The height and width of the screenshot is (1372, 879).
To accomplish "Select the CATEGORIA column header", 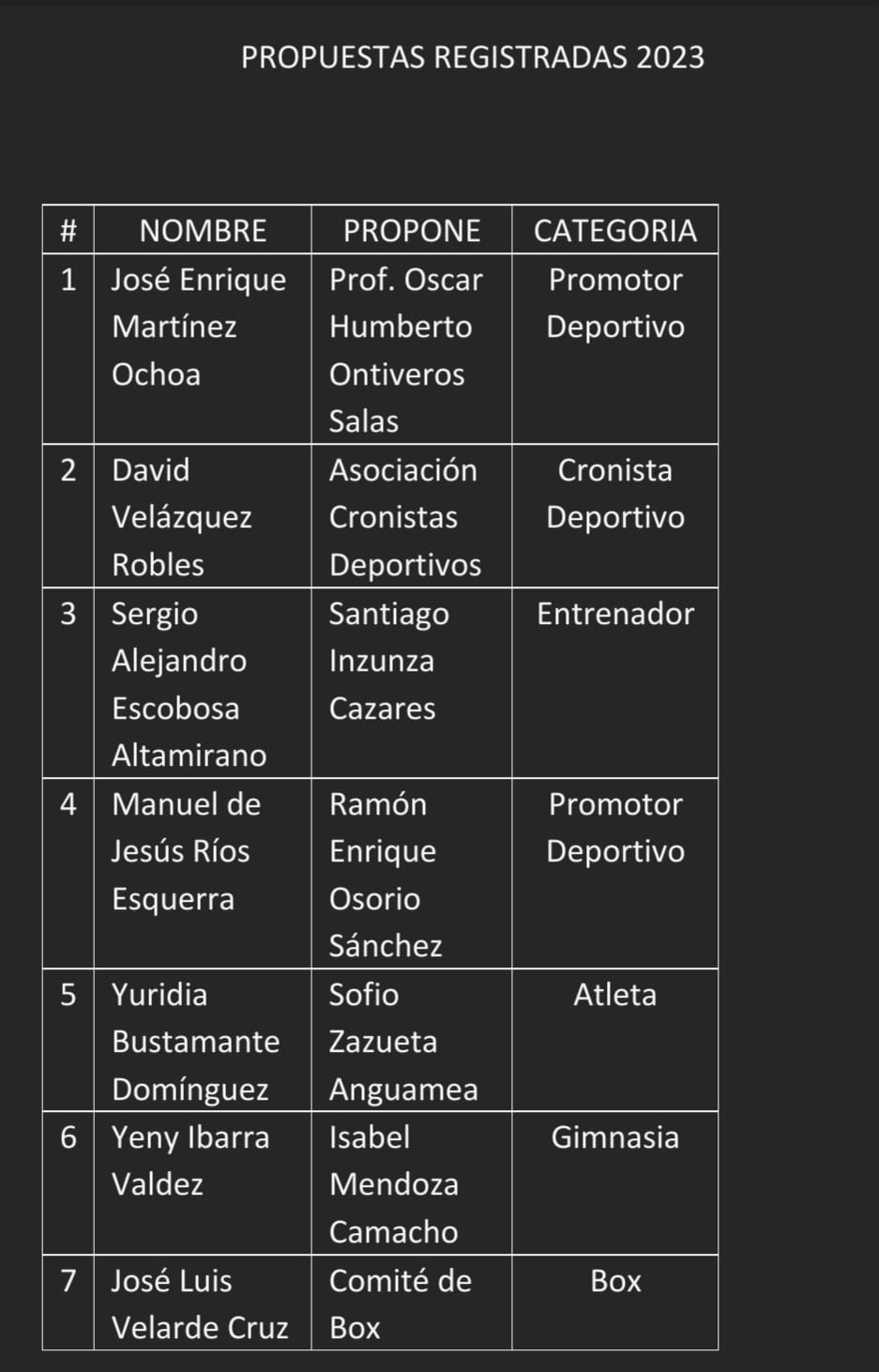I will tap(615, 230).
